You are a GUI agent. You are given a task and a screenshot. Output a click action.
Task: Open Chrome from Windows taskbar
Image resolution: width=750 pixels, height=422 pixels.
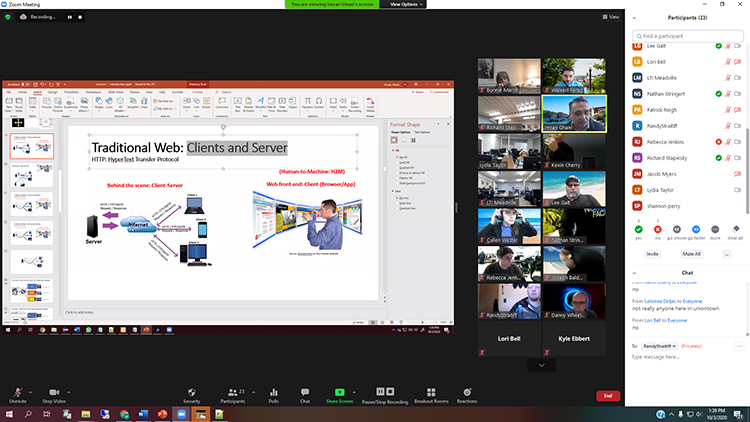pyautogui.click(x=124, y=414)
